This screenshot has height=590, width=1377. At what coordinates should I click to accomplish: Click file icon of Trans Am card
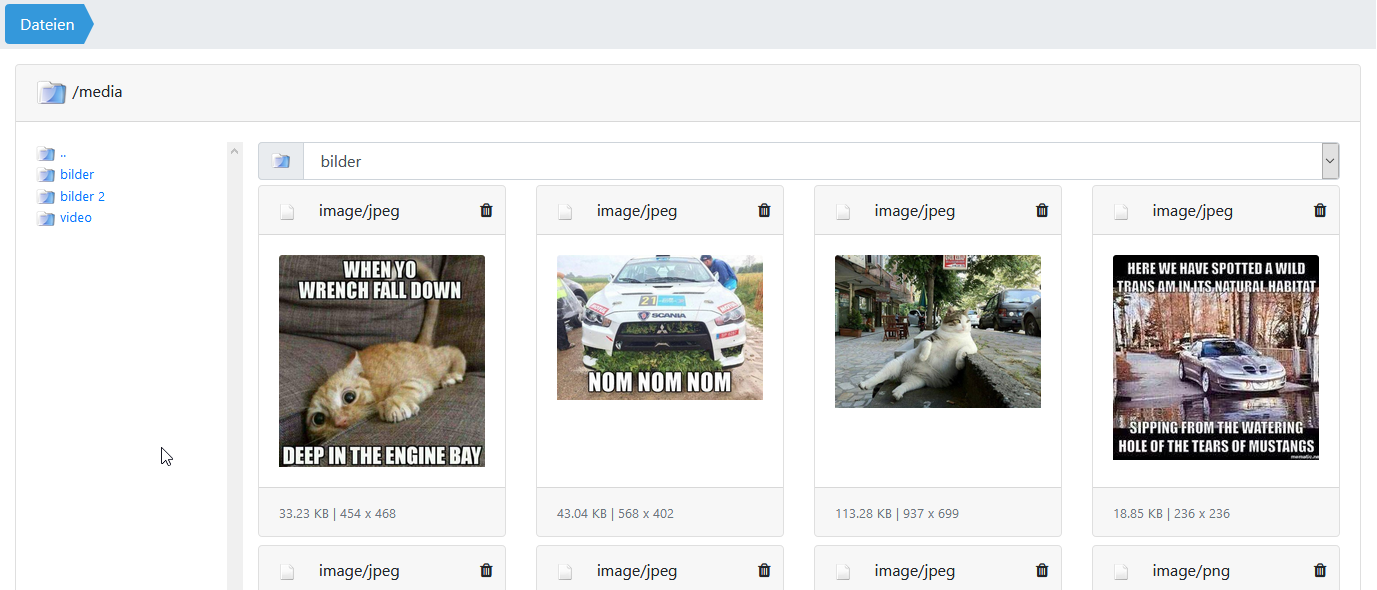pyautogui.click(x=1121, y=211)
